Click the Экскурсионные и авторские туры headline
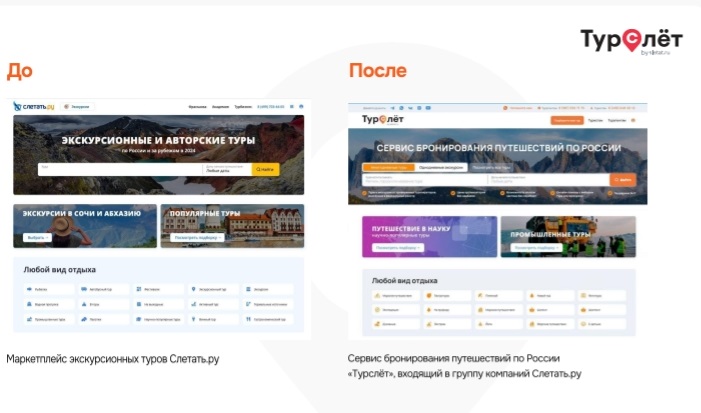This screenshot has width=701, height=413. [x=158, y=140]
